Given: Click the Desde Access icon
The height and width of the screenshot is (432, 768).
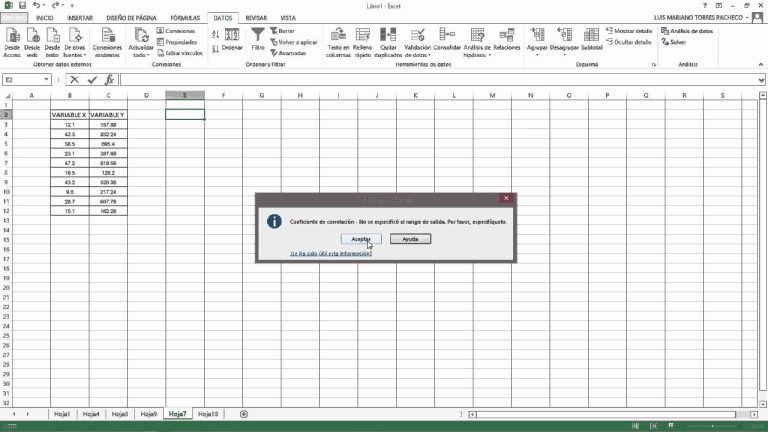Looking at the screenshot, I should pos(12,42).
